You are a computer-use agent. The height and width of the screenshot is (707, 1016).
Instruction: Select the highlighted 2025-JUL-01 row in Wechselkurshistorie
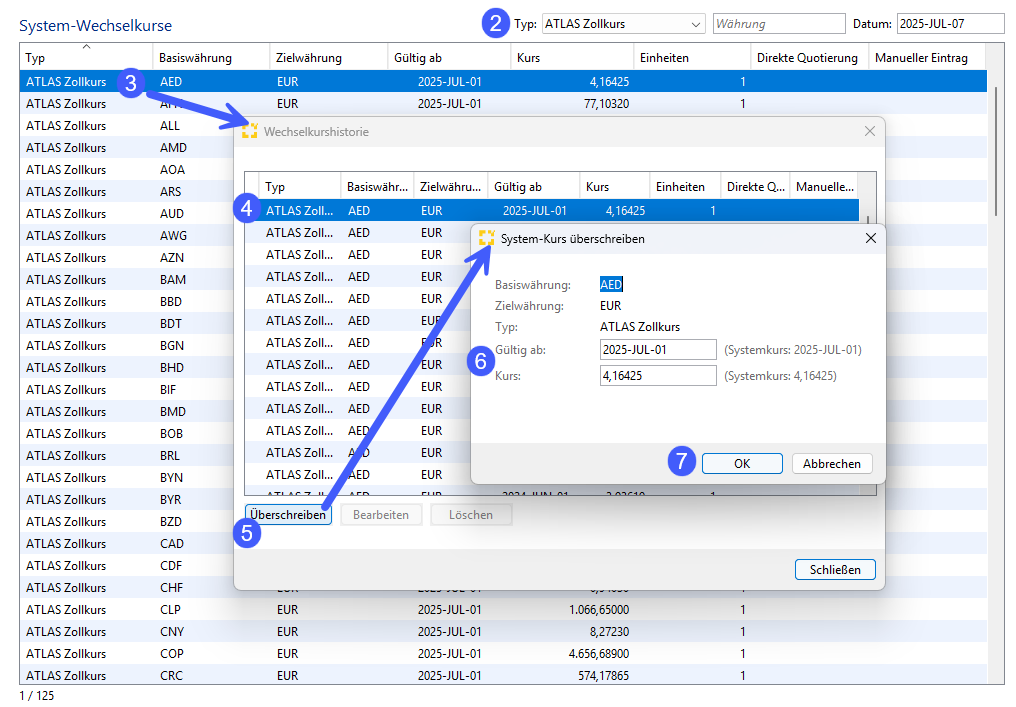click(552, 211)
